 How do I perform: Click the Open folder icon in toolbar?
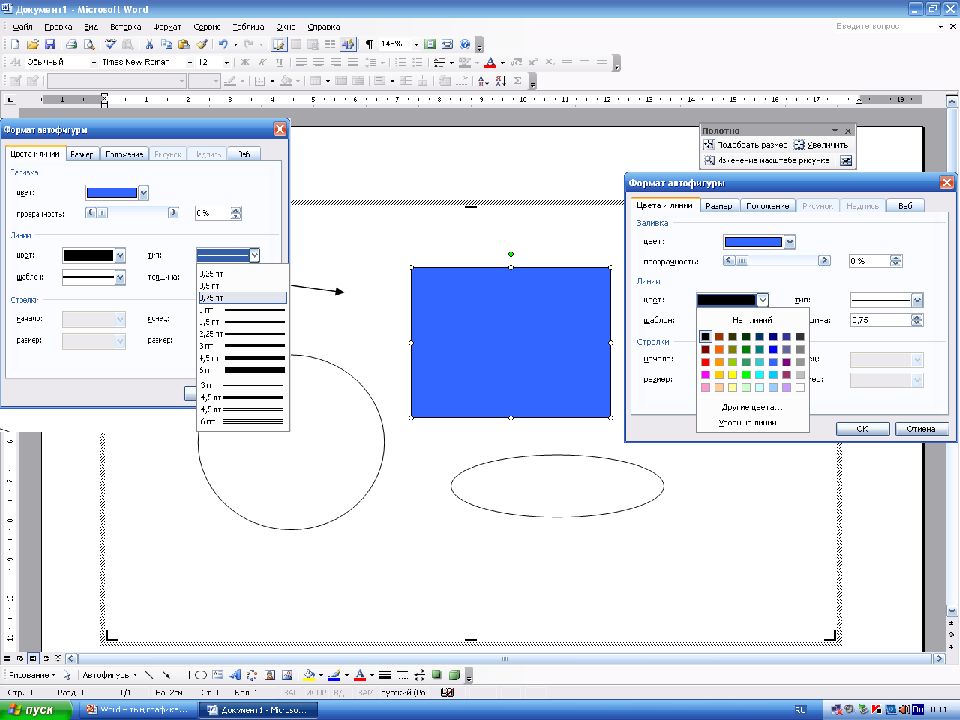coord(32,44)
